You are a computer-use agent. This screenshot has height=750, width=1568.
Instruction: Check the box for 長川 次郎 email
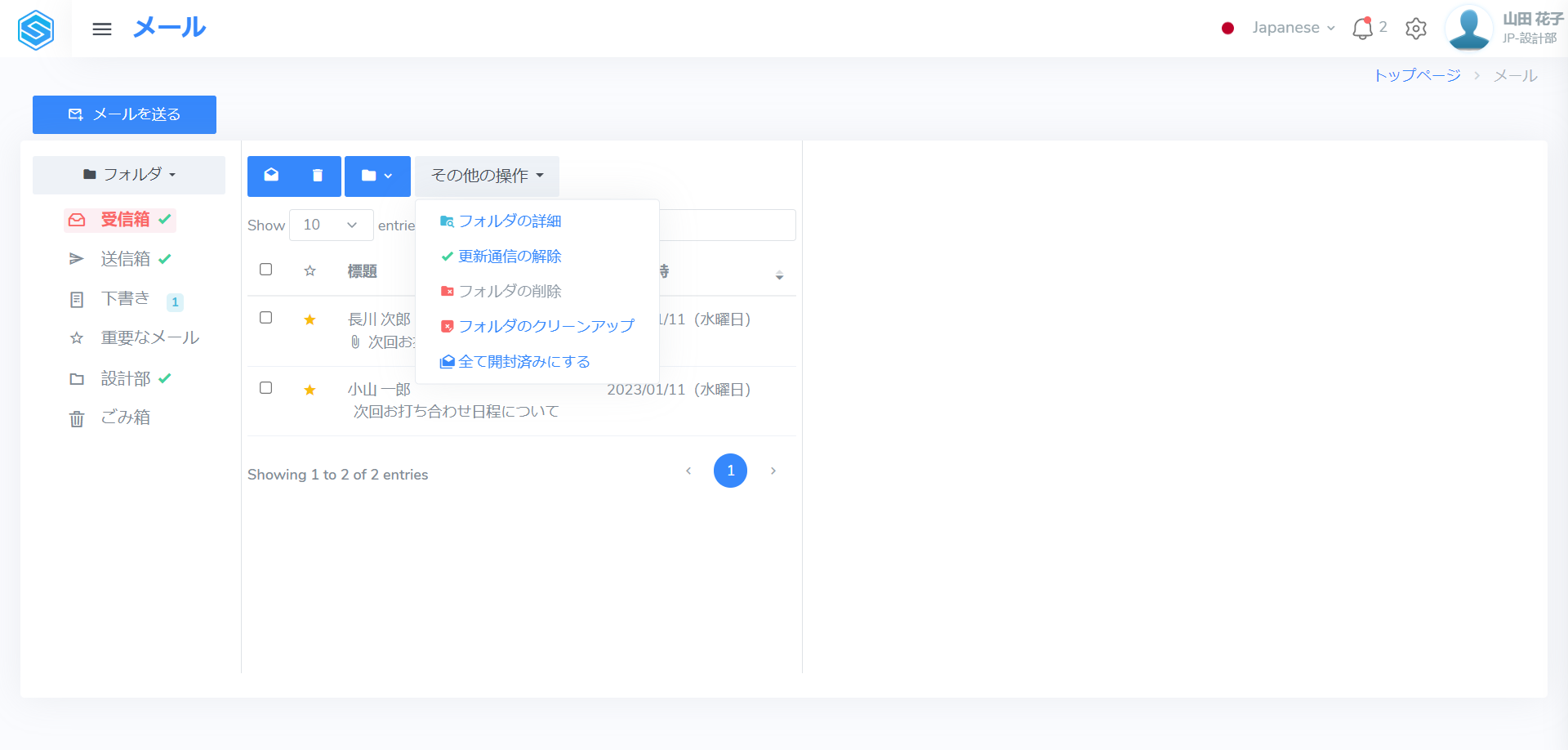point(265,318)
